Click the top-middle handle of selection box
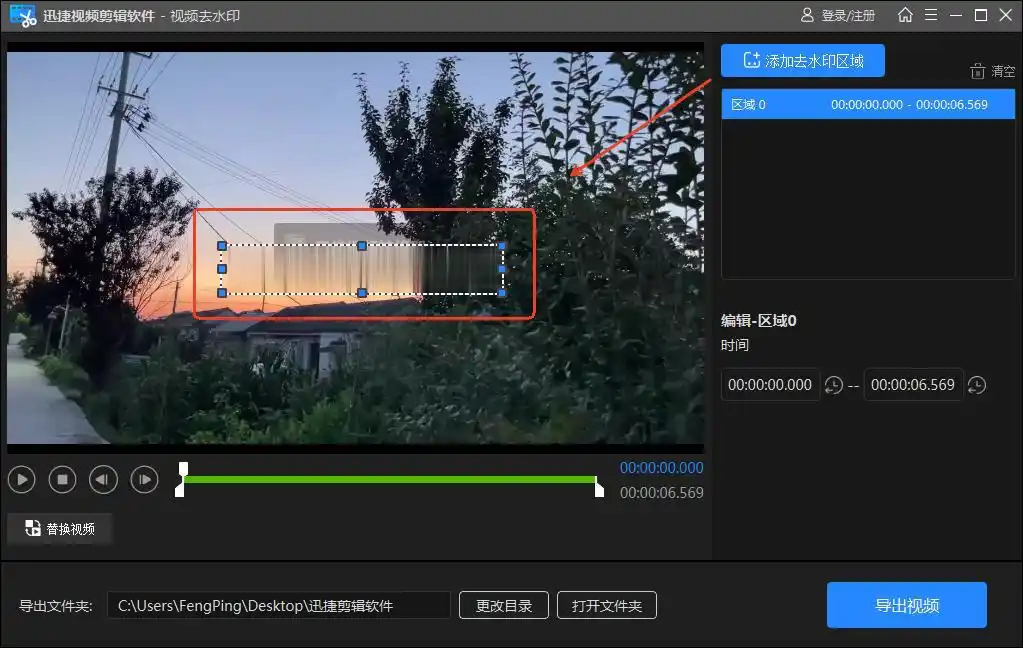 pyautogui.click(x=362, y=246)
